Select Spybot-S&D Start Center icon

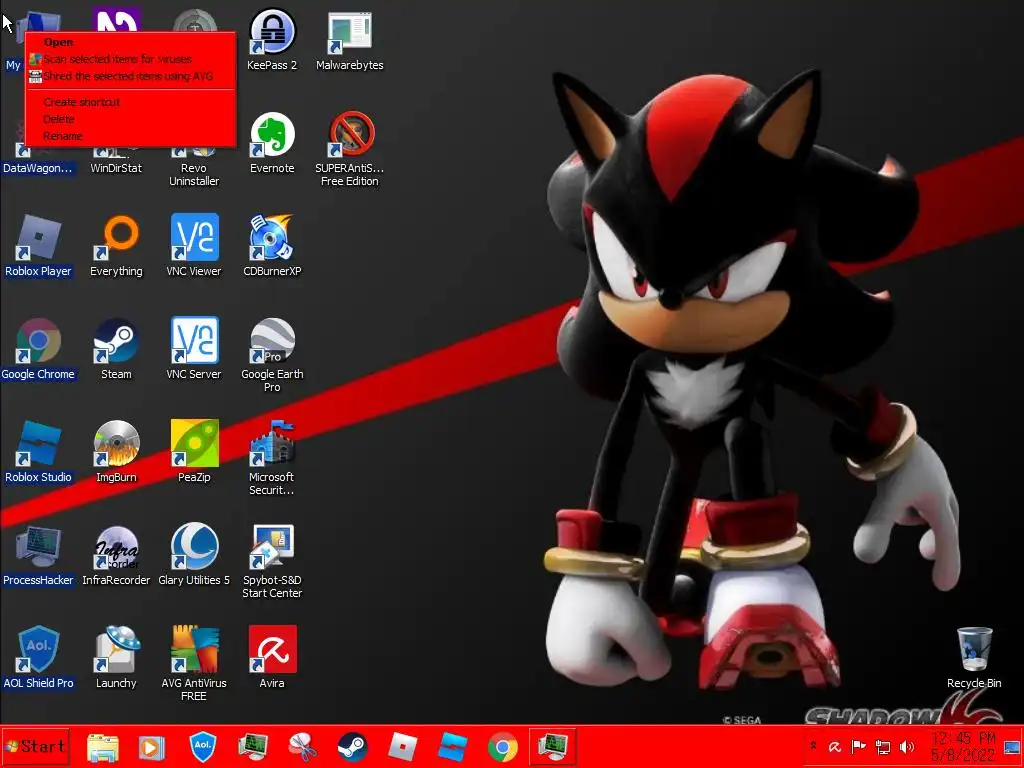[x=272, y=562]
